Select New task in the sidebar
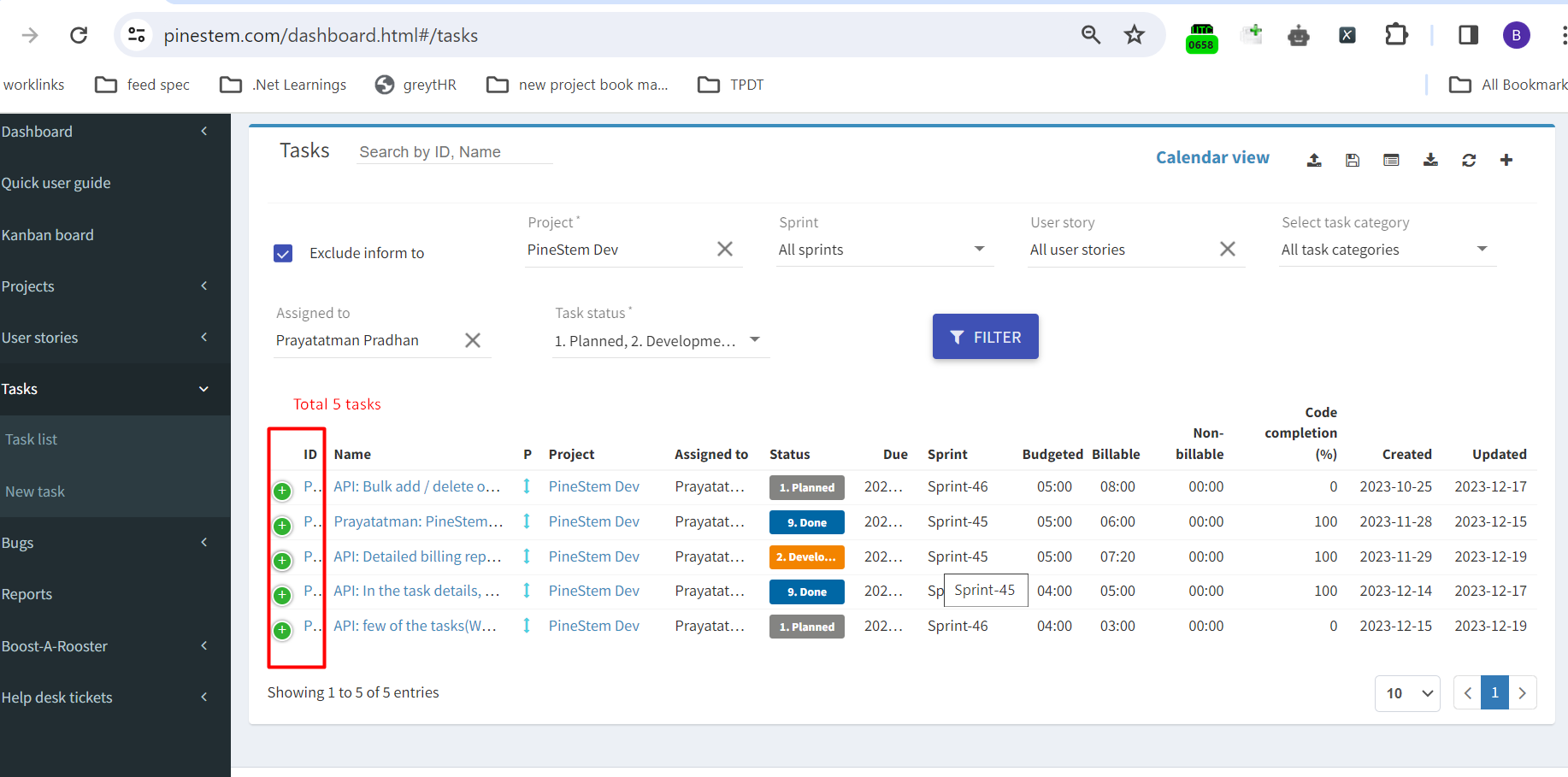Image resolution: width=1568 pixels, height=777 pixels. [x=35, y=492]
